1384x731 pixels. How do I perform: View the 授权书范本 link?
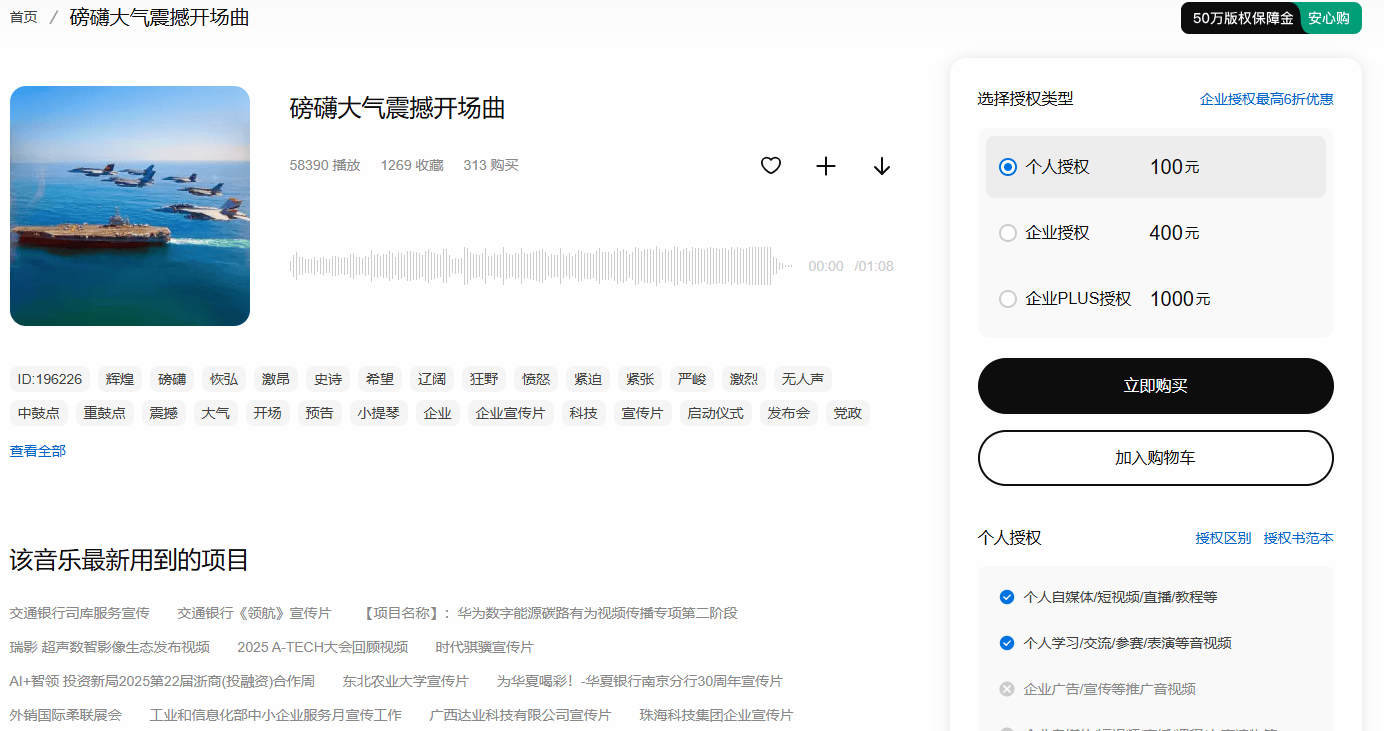click(x=1298, y=538)
